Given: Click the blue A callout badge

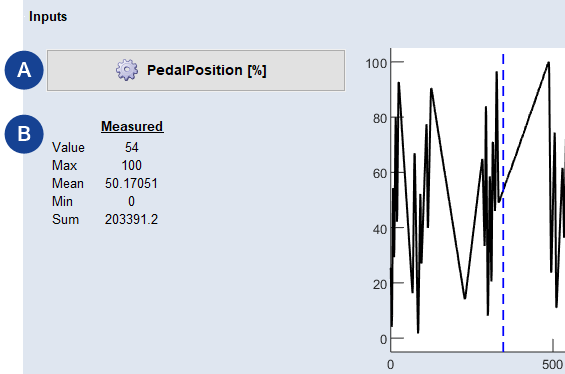Looking at the screenshot, I should [24, 70].
